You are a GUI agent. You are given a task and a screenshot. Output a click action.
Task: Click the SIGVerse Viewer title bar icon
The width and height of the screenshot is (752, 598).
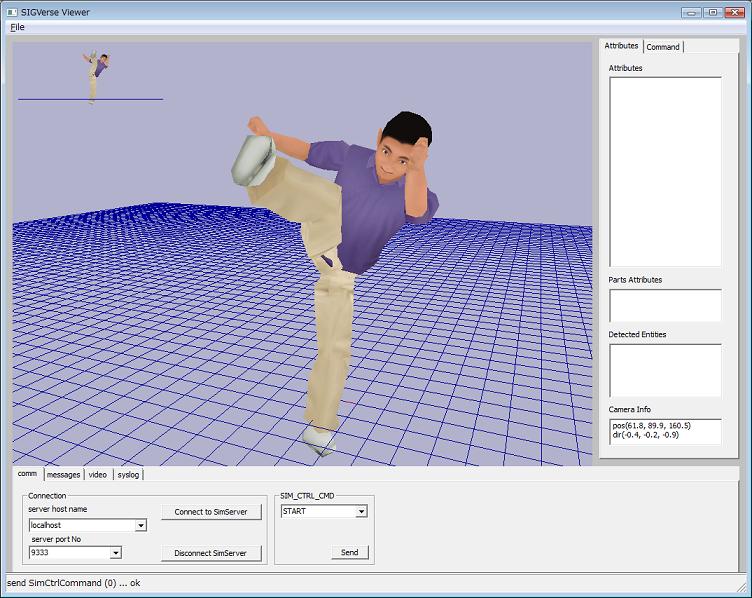[x=11, y=11]
